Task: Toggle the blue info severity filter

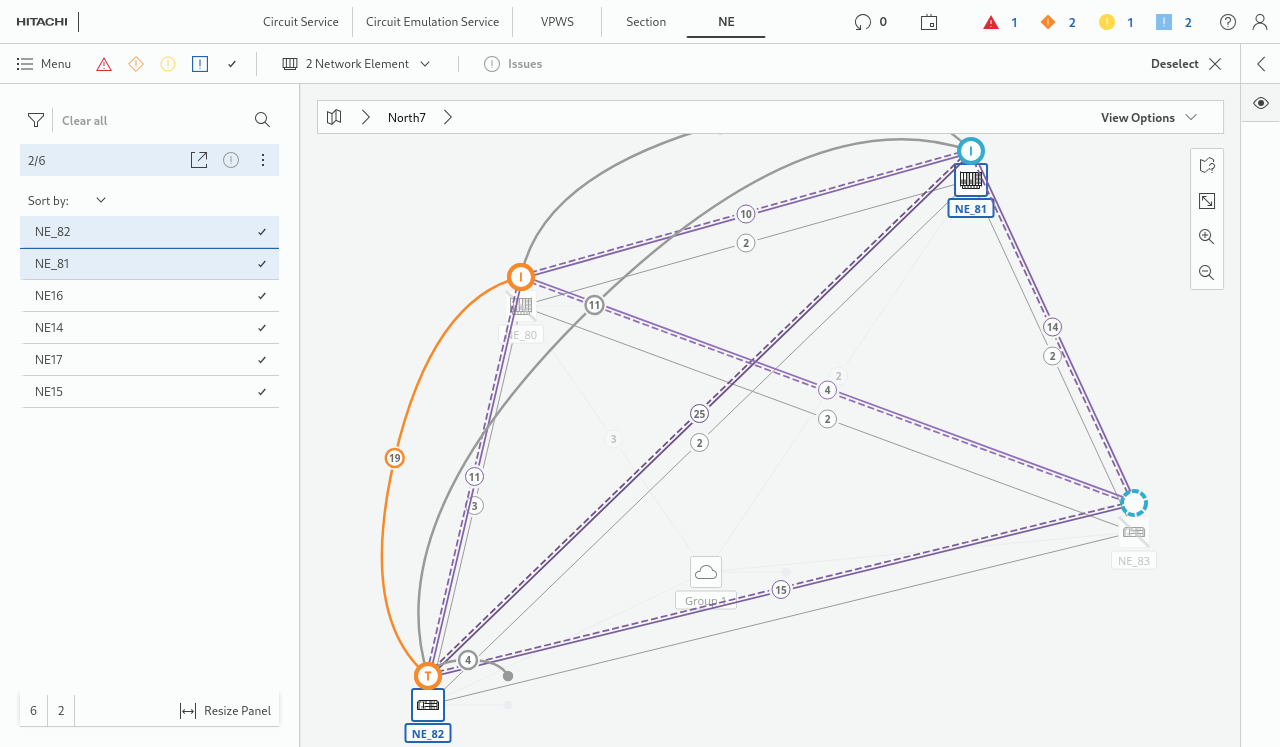Action: coord(200,64)
